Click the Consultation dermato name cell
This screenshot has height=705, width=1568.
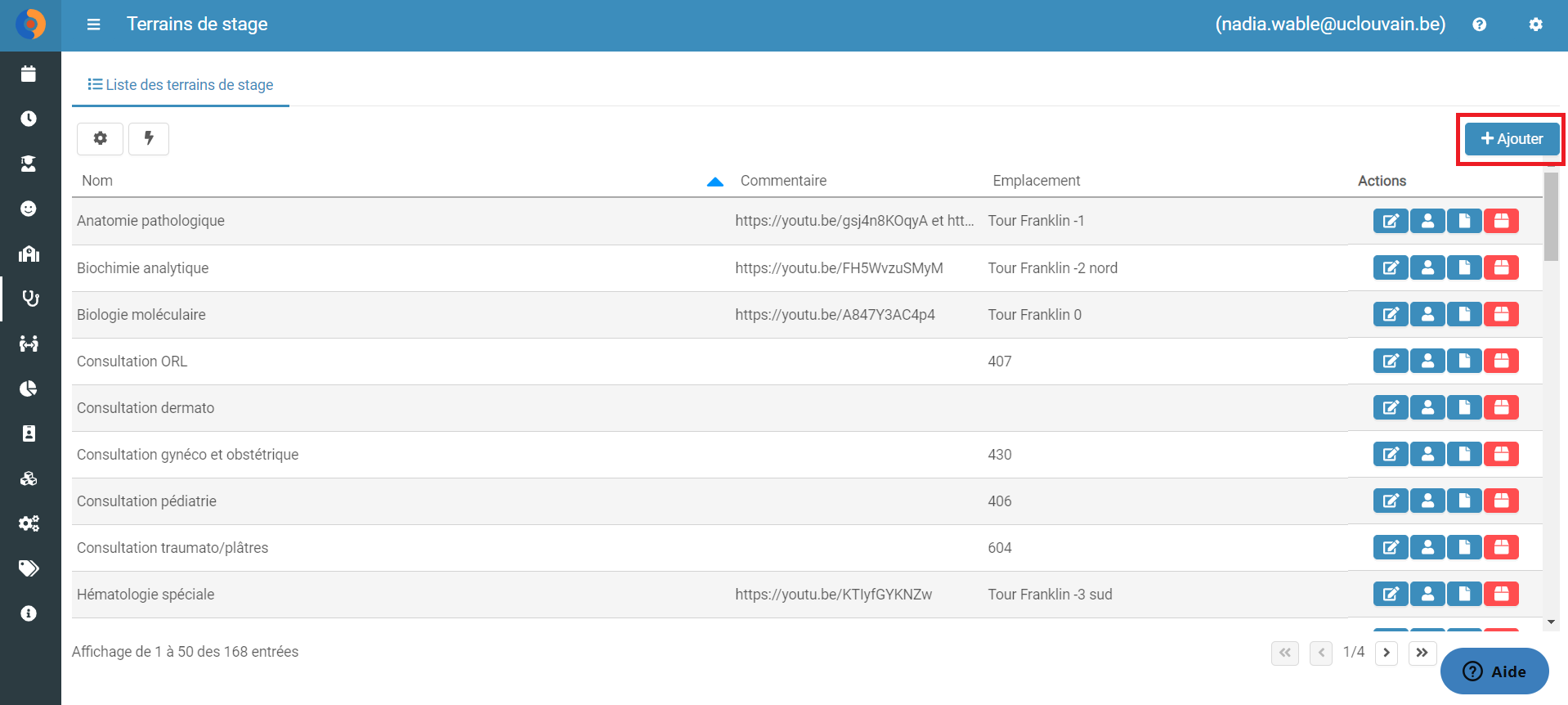click(x=146, y=408)
